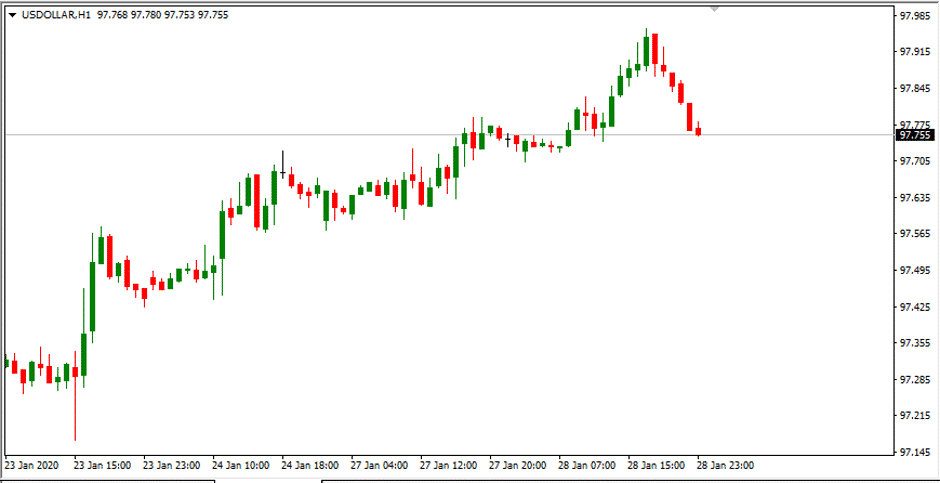Image resolution: width=940 pixels, height=483 pixels.
Task: Click the 97.985 price scale label
Action: point(915,16)
